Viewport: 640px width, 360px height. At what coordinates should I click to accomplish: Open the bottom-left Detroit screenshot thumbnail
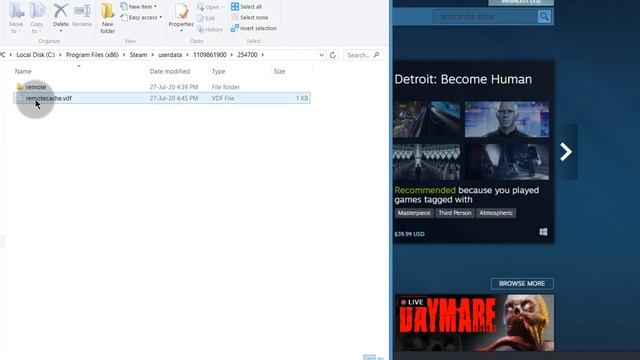tap(427, 162)
